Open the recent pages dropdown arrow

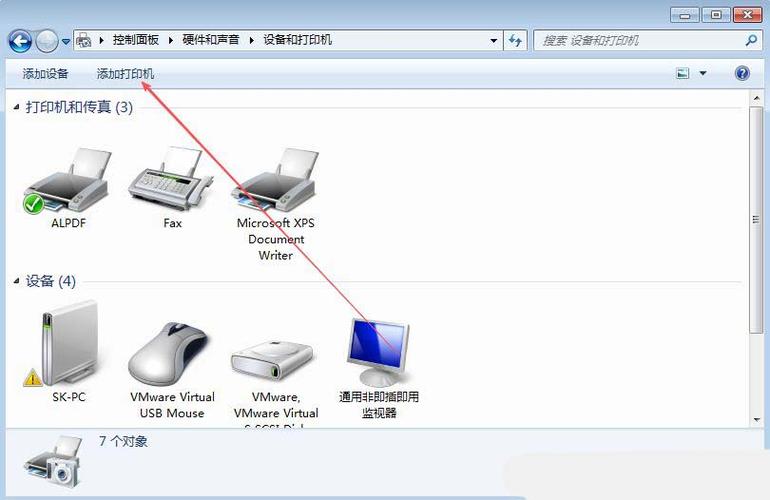[x=66, y=42]
